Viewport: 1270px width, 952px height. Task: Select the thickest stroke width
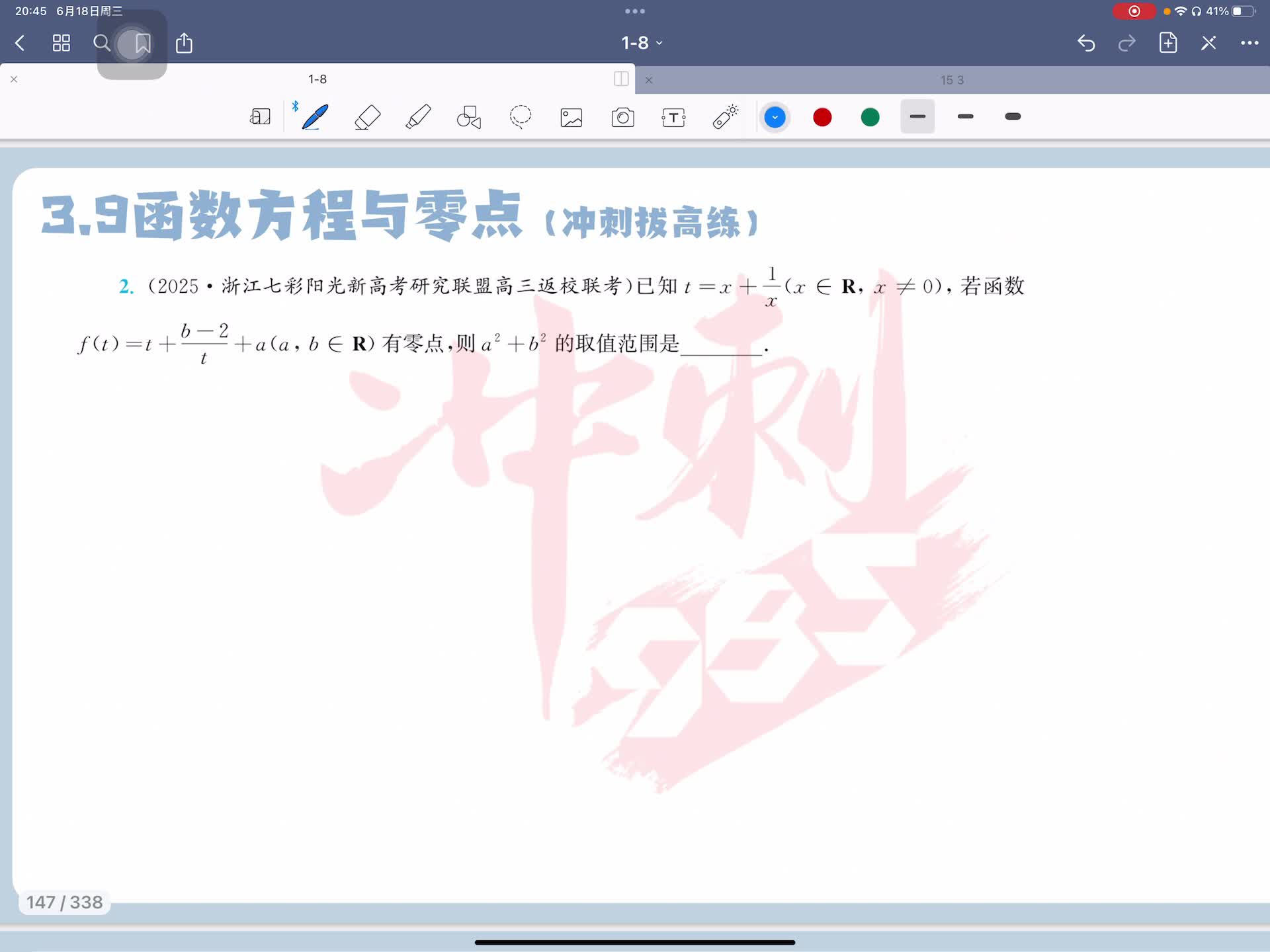click(1013, 116)
